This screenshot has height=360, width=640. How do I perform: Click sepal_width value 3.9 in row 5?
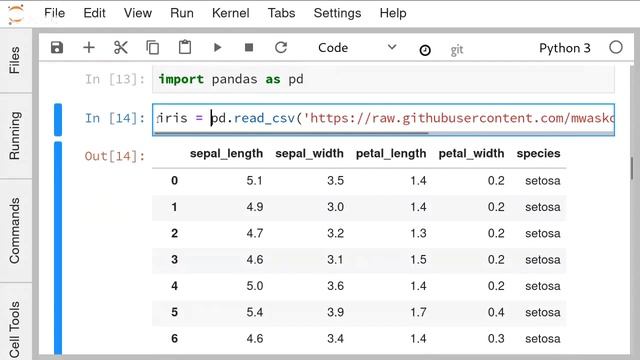[335, 312]
